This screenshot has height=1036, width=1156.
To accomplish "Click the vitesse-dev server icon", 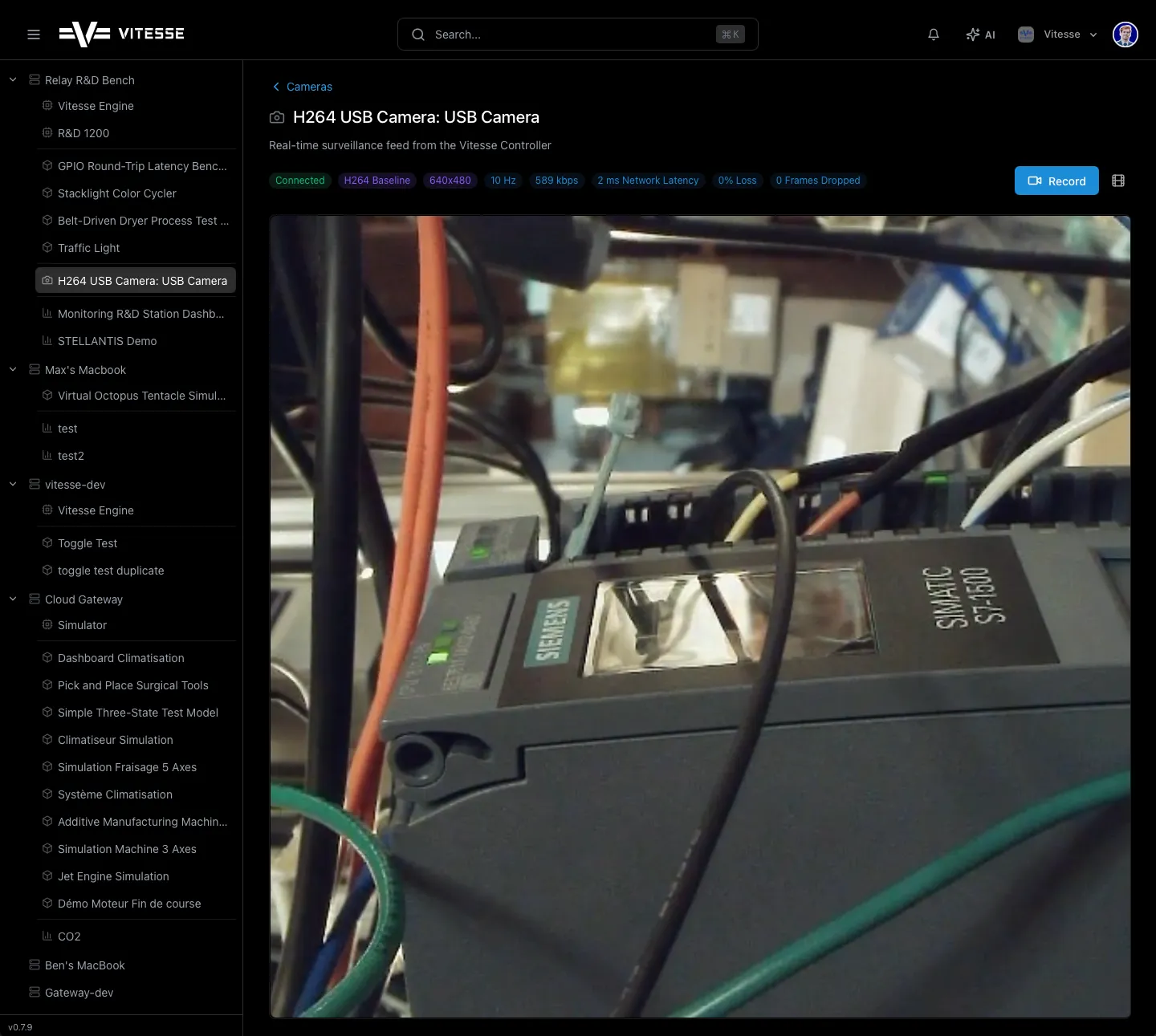I will pos(35,484).
